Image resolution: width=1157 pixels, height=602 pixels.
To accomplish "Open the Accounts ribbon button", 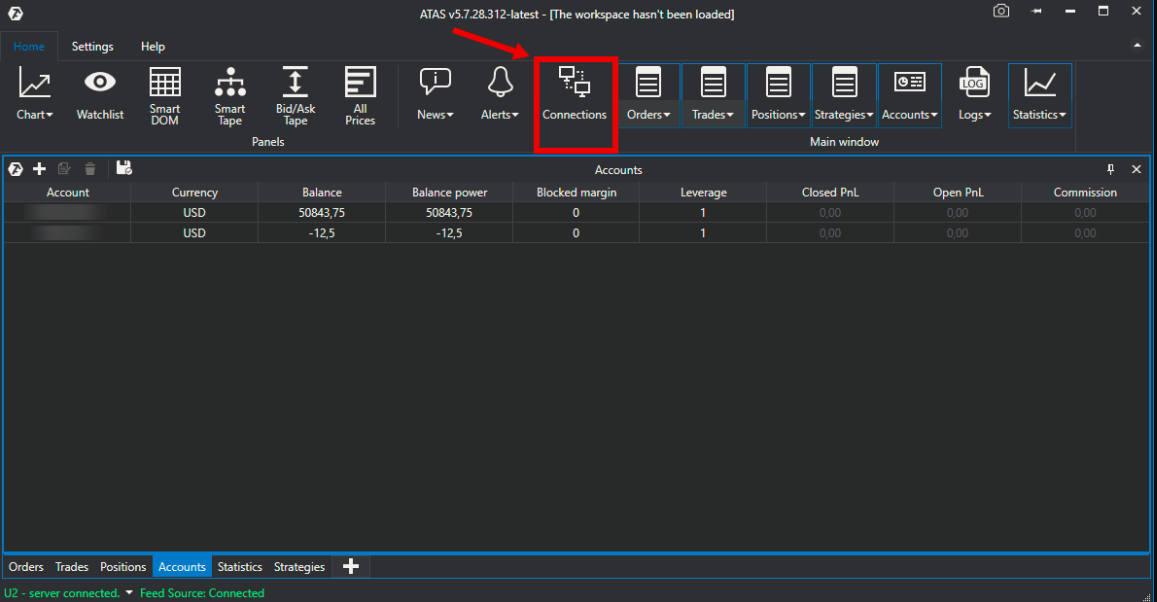I will tap(909, 94).
